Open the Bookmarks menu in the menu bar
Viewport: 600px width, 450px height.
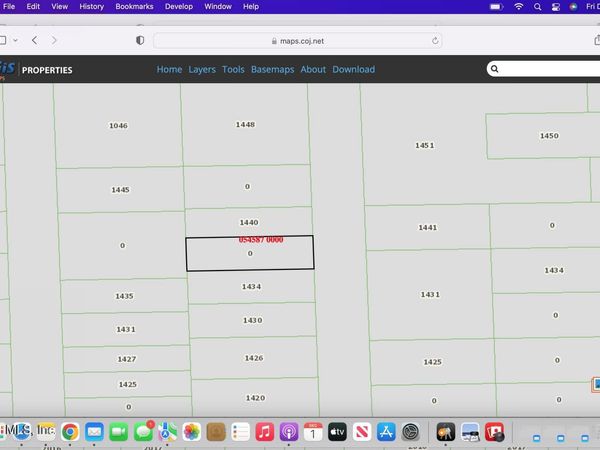[134, 6]
